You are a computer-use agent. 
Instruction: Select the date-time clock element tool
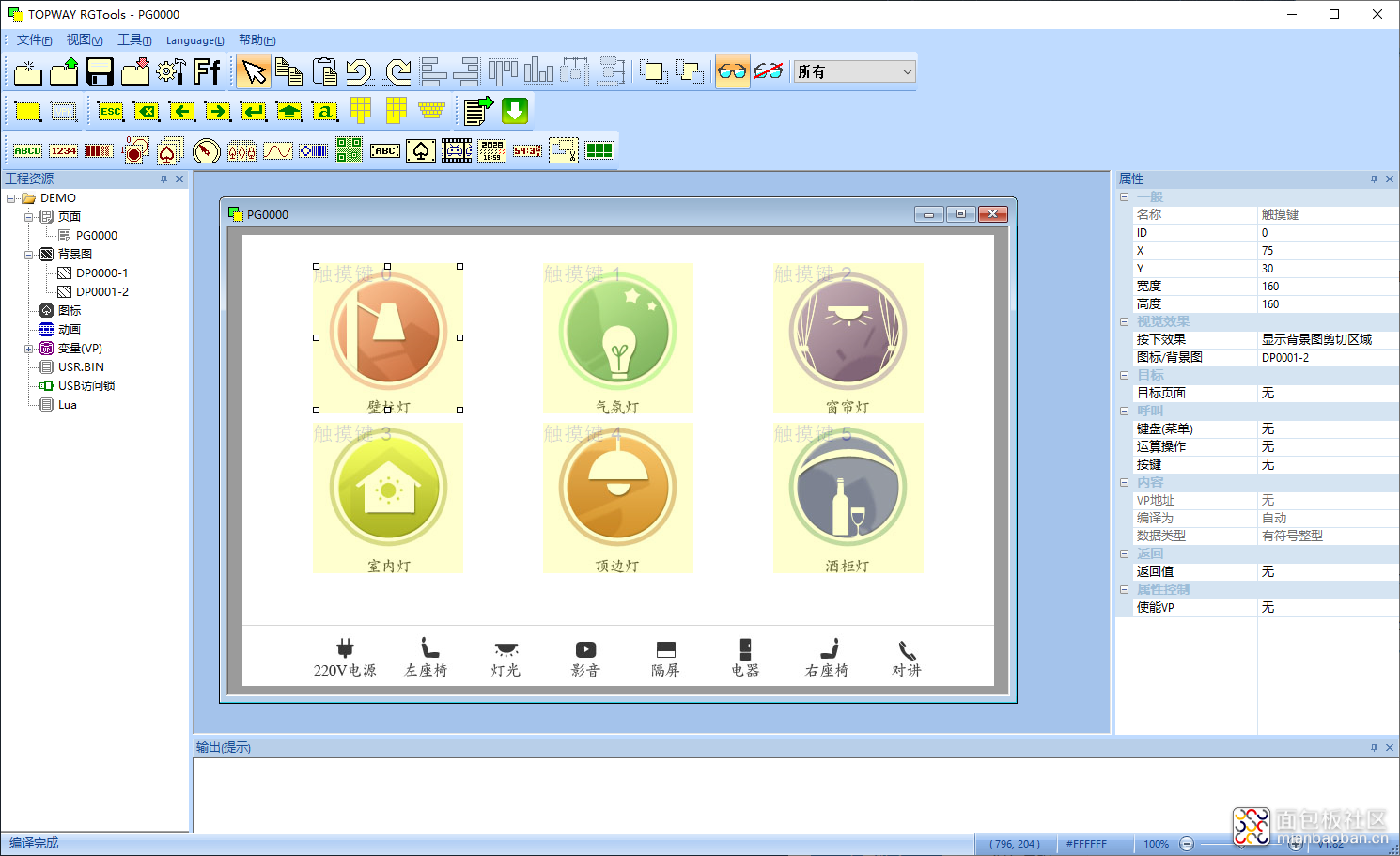[492, 150]
